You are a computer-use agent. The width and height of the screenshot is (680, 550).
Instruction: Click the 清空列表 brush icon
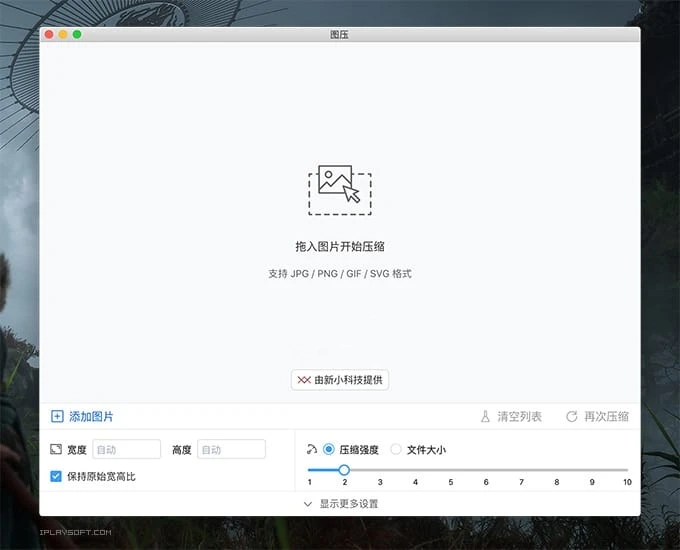(485, 416)
